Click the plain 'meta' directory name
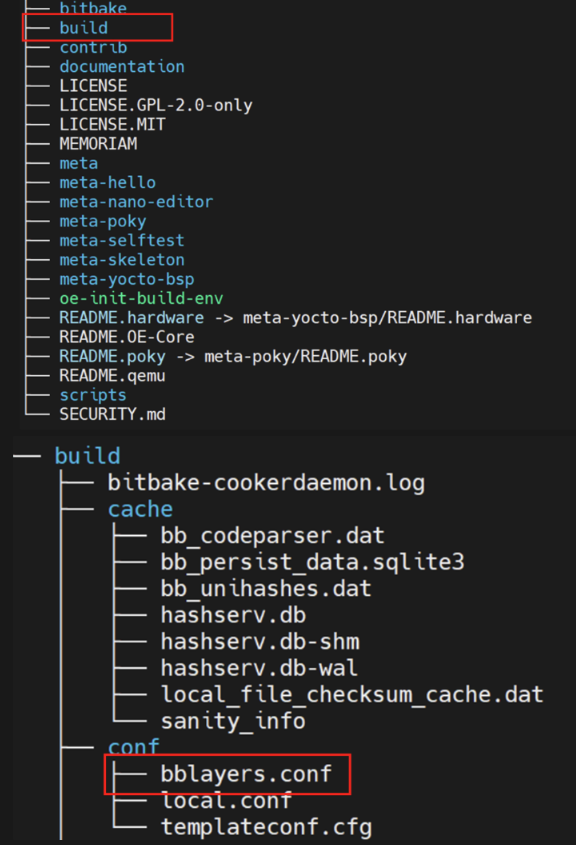The width and height of the screenshot is (576, 845). [79, 163]
